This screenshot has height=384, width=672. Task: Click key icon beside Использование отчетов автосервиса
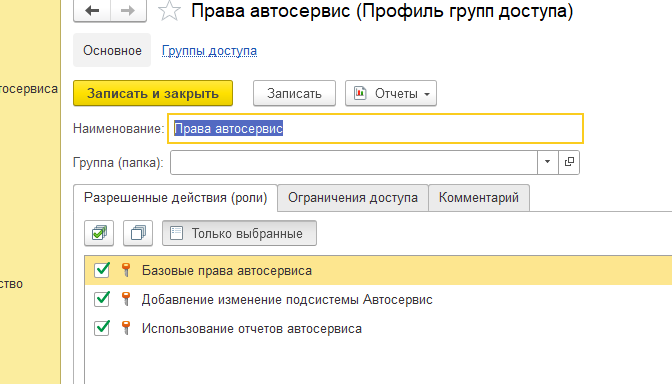point(126,328)
